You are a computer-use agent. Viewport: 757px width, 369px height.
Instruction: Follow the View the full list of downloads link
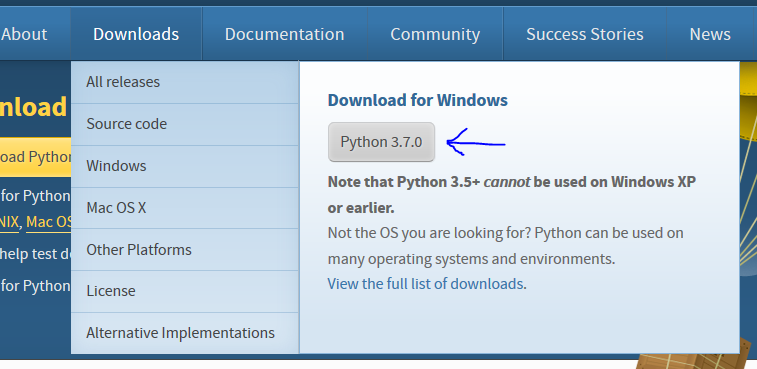click(x=425, y=284)
